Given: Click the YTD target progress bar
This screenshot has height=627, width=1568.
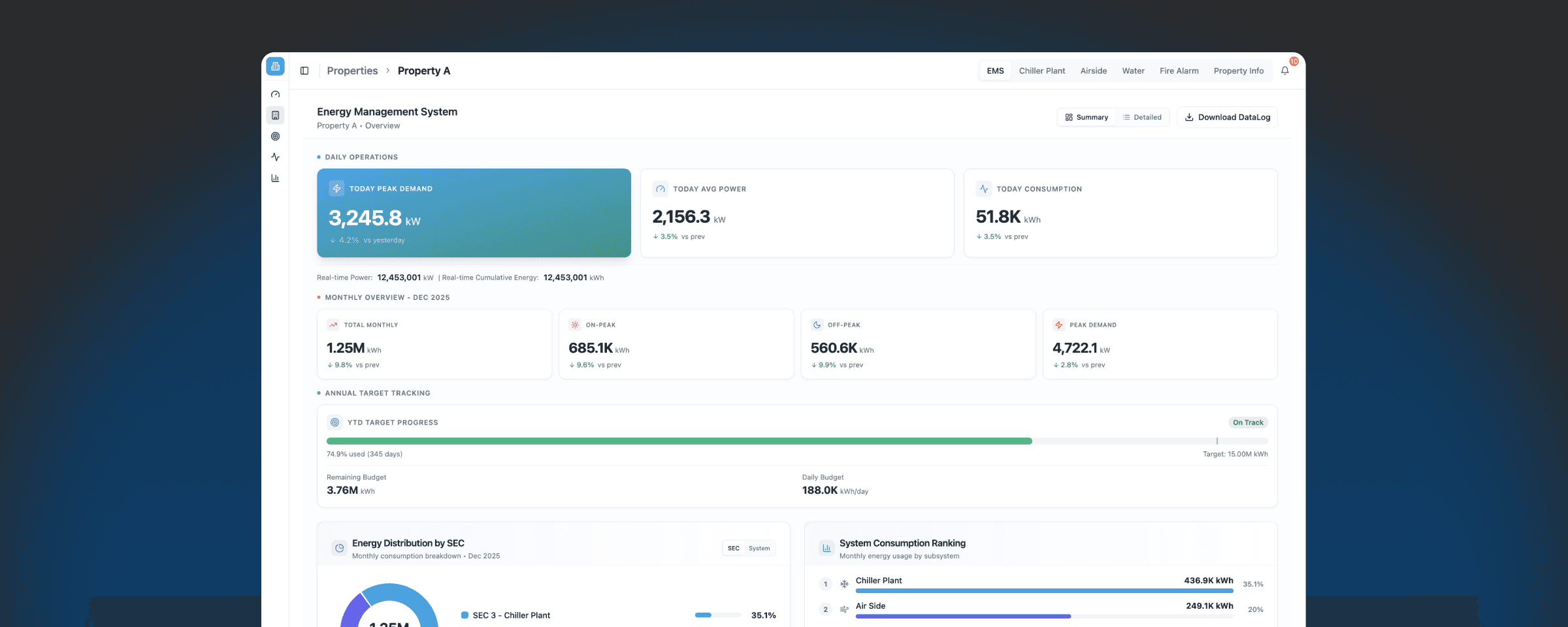Looking at the screenshot, I should [797, 442].
